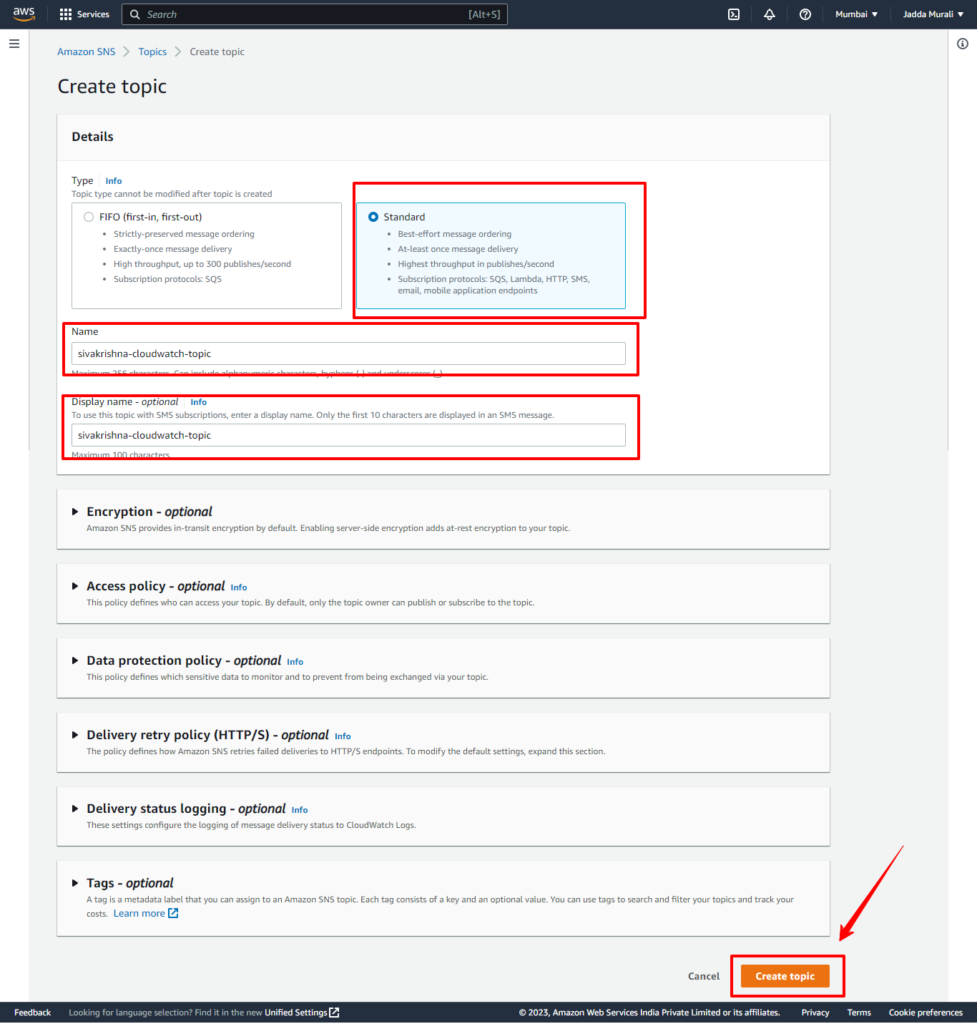The height and width of the screenshot is (1024, 977).
Task: Expand the Data protection policy section
Action: coord(74,661)
